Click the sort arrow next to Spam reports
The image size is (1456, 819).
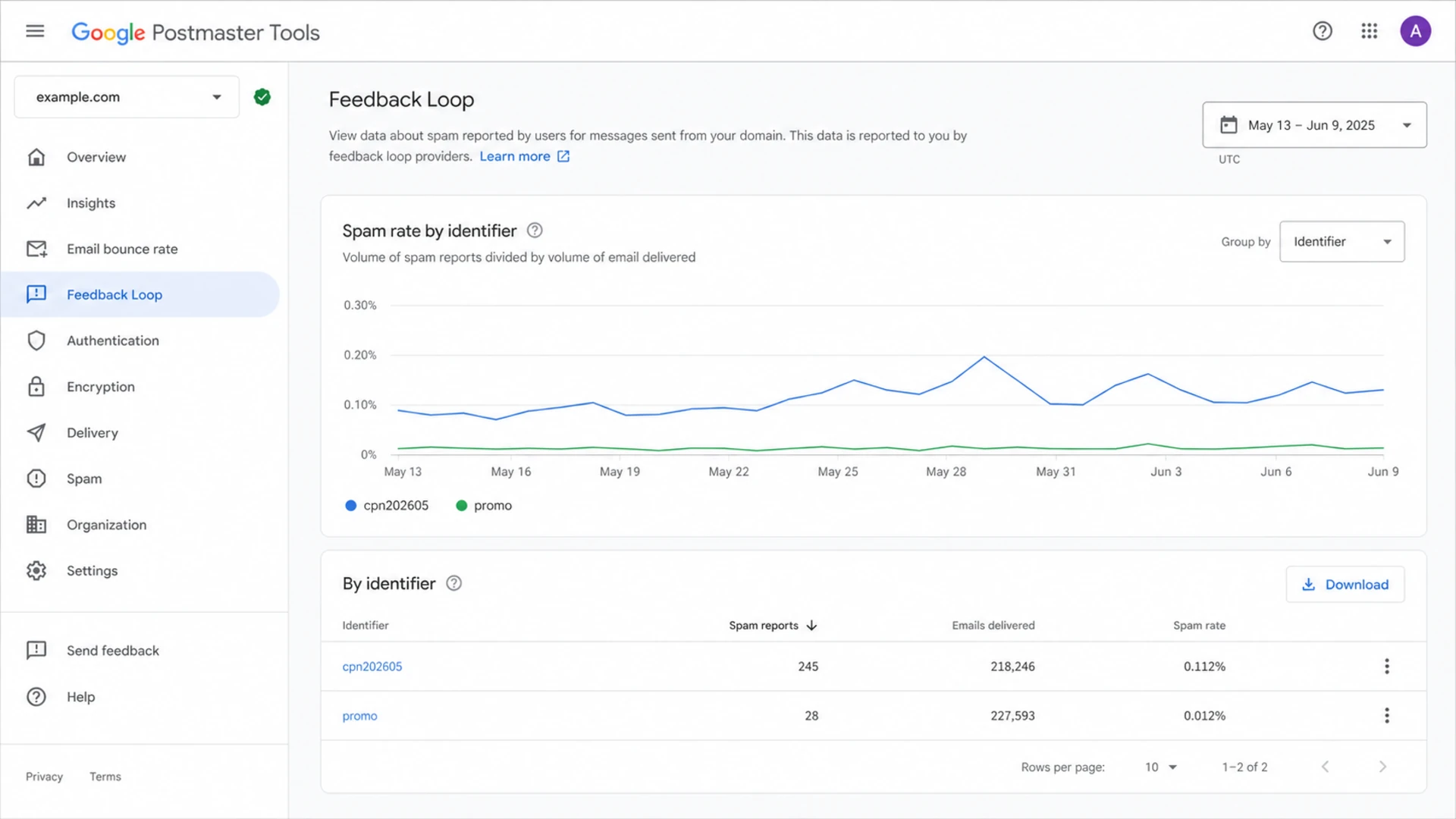811,625
